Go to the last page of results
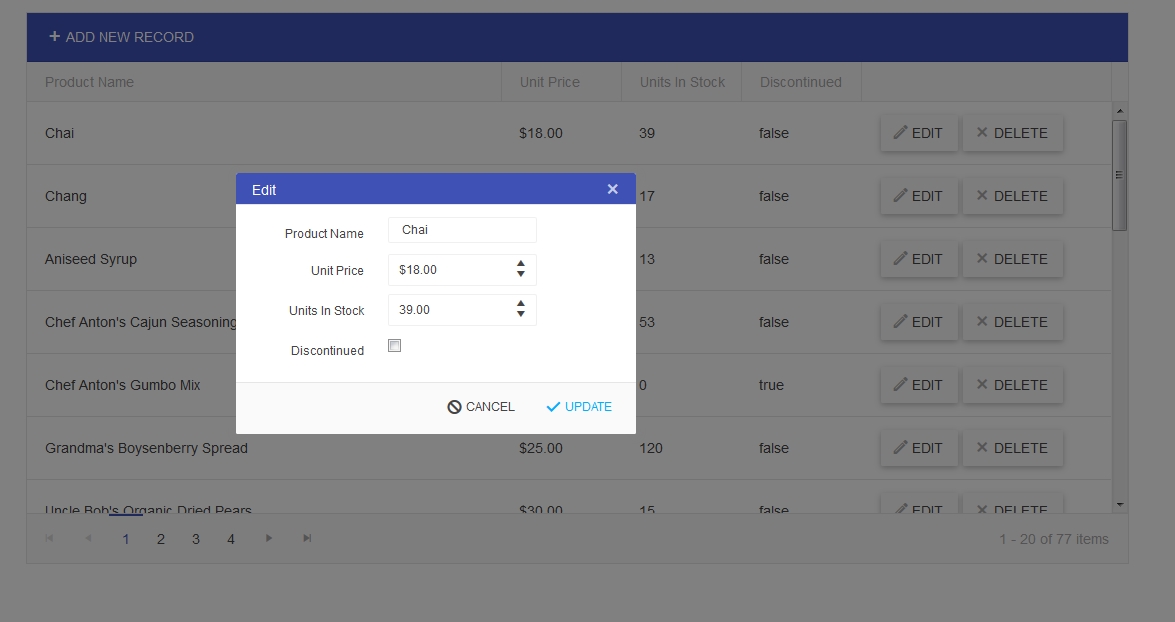 307,539
